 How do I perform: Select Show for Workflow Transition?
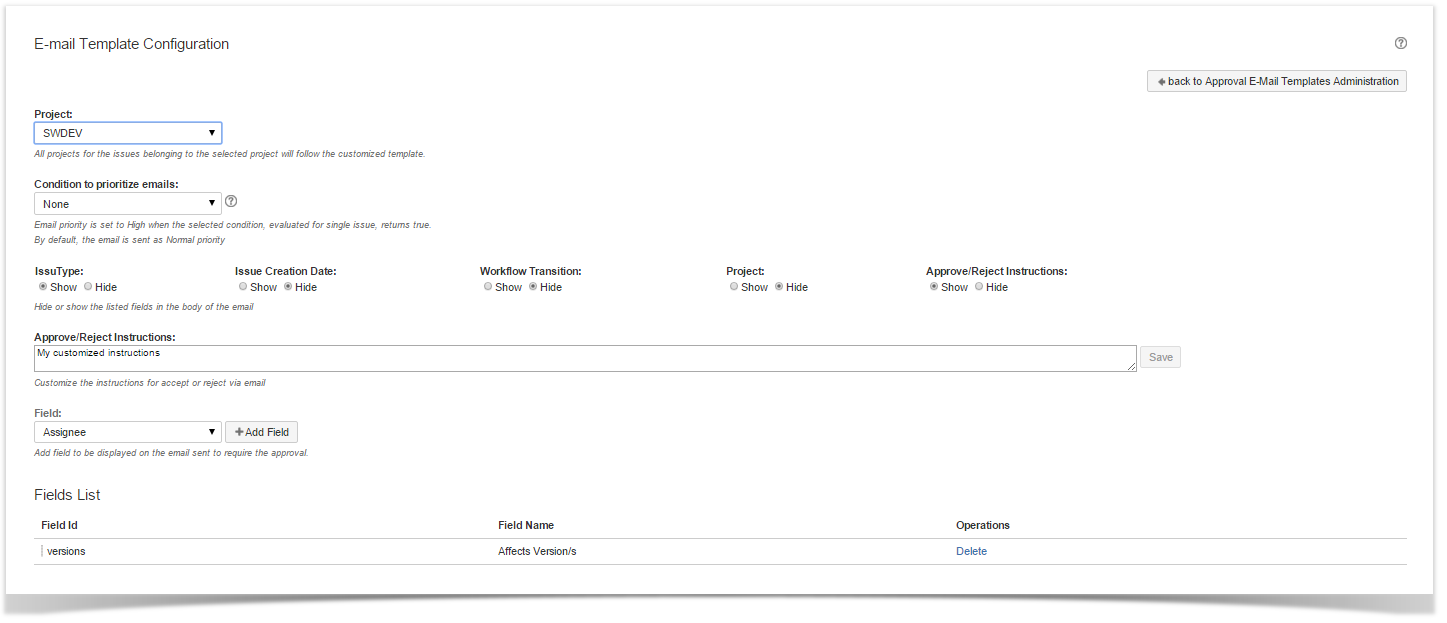pos(488,287)
